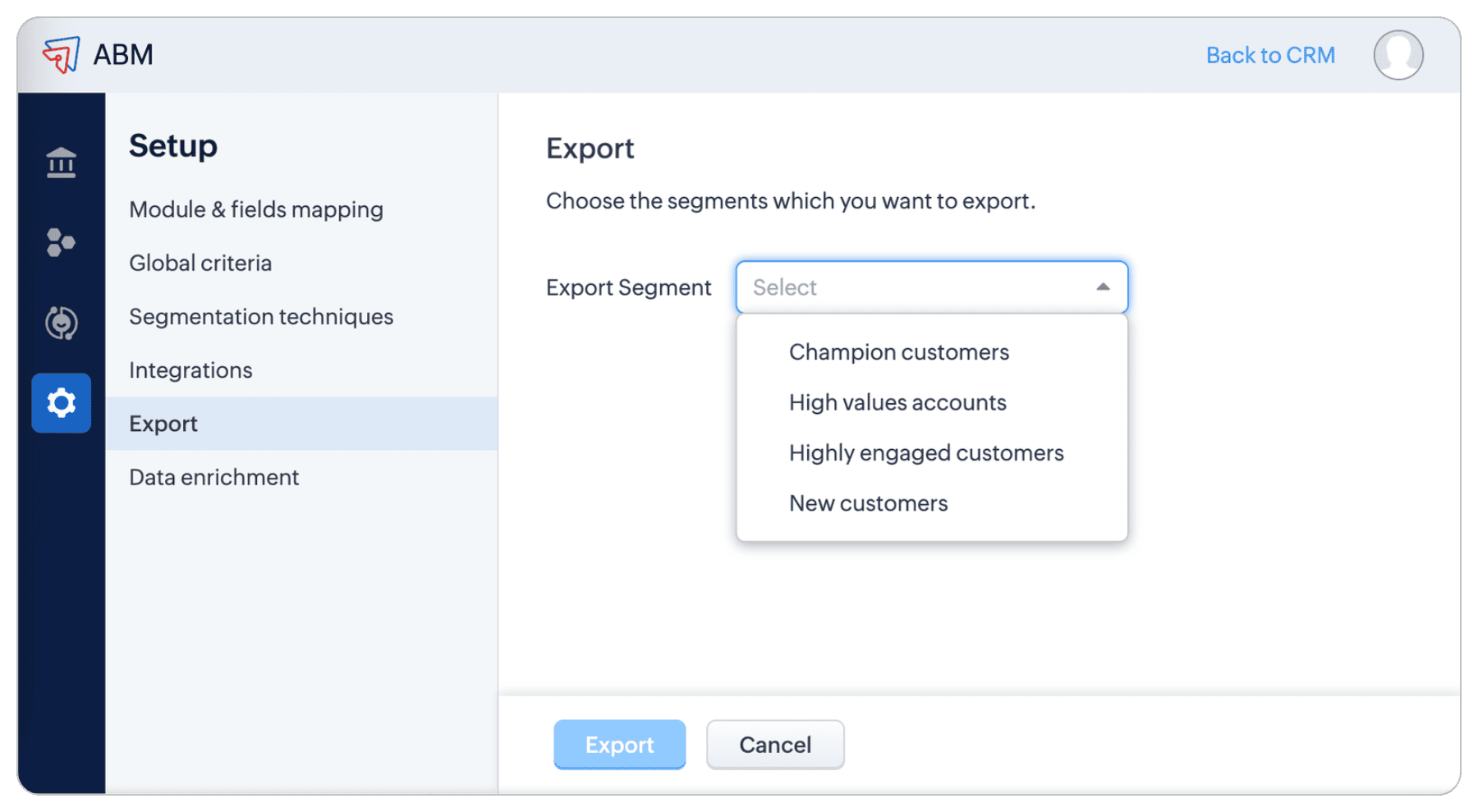Collapse the Export Segment dropdown arrow
The height and width of the screenshot is (812, 1478).
(x=1103, y=287)
